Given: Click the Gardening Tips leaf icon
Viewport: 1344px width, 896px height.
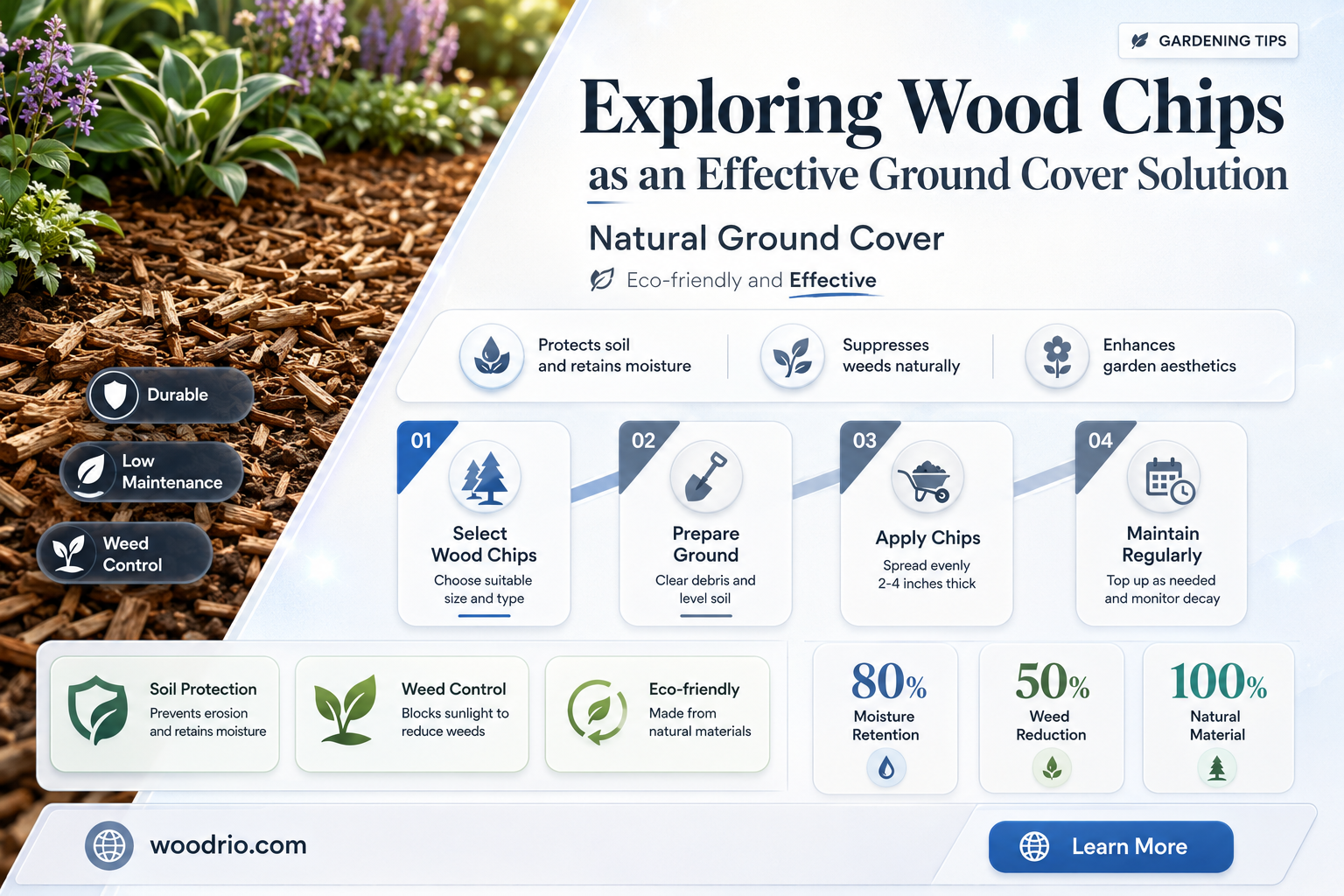Looking at the screenshot, I should 1139,40.
